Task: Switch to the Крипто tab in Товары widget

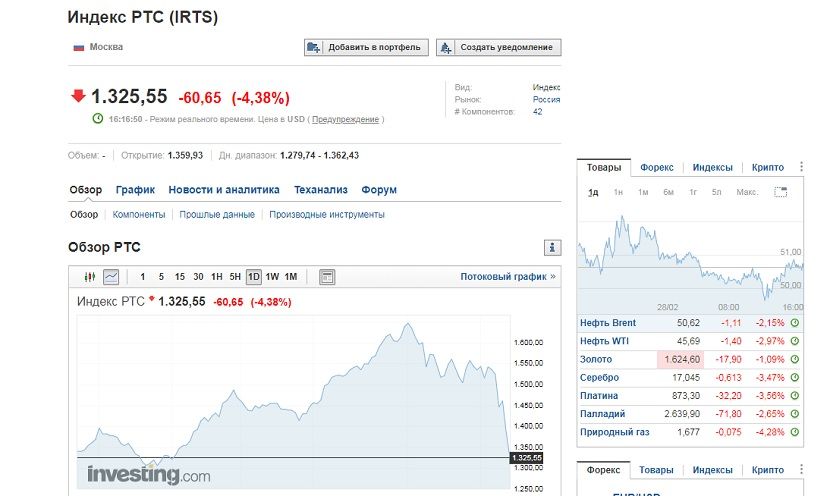Action: [768, 167]
